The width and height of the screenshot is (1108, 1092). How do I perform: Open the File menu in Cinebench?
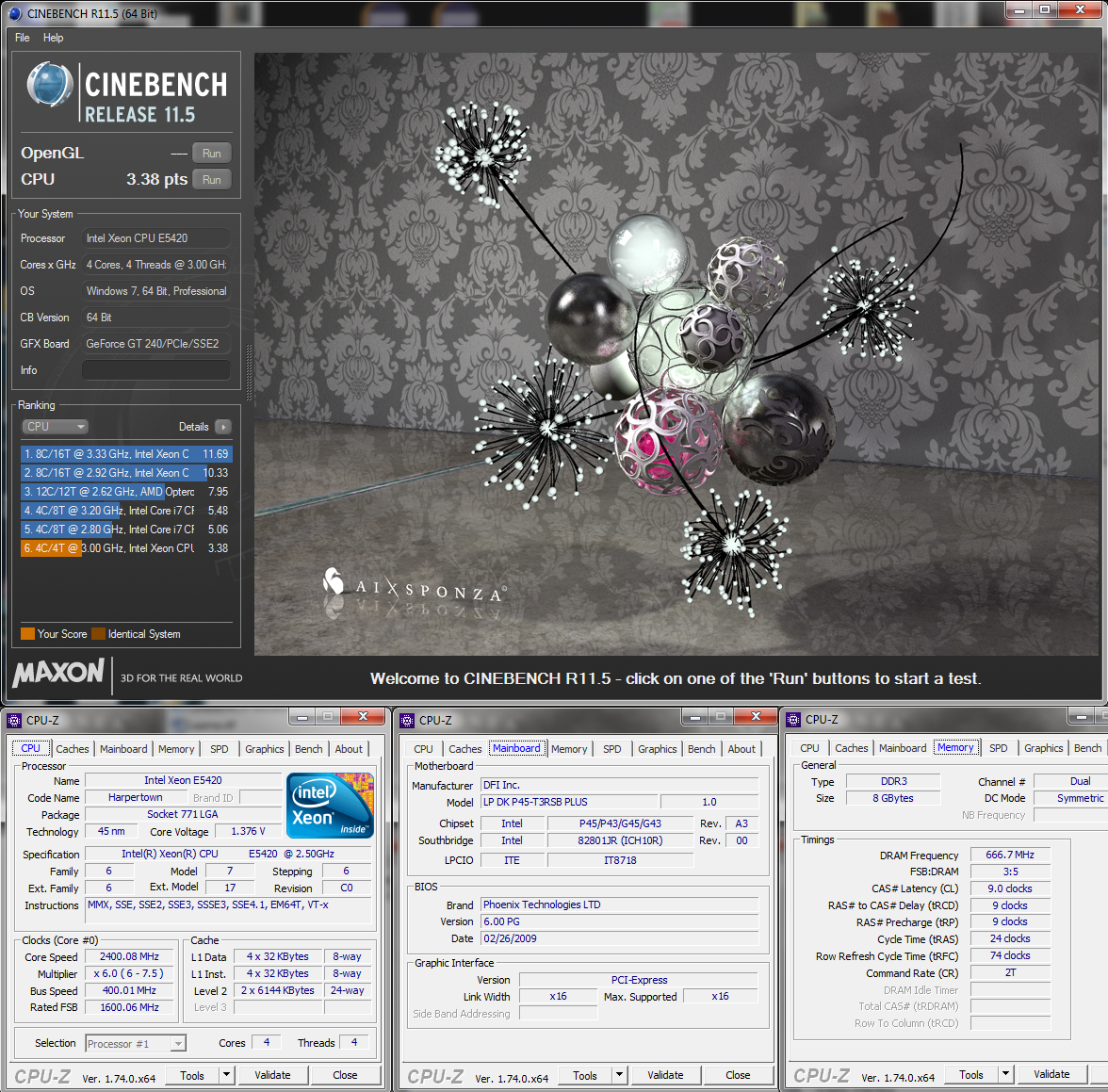coord(23,39)
